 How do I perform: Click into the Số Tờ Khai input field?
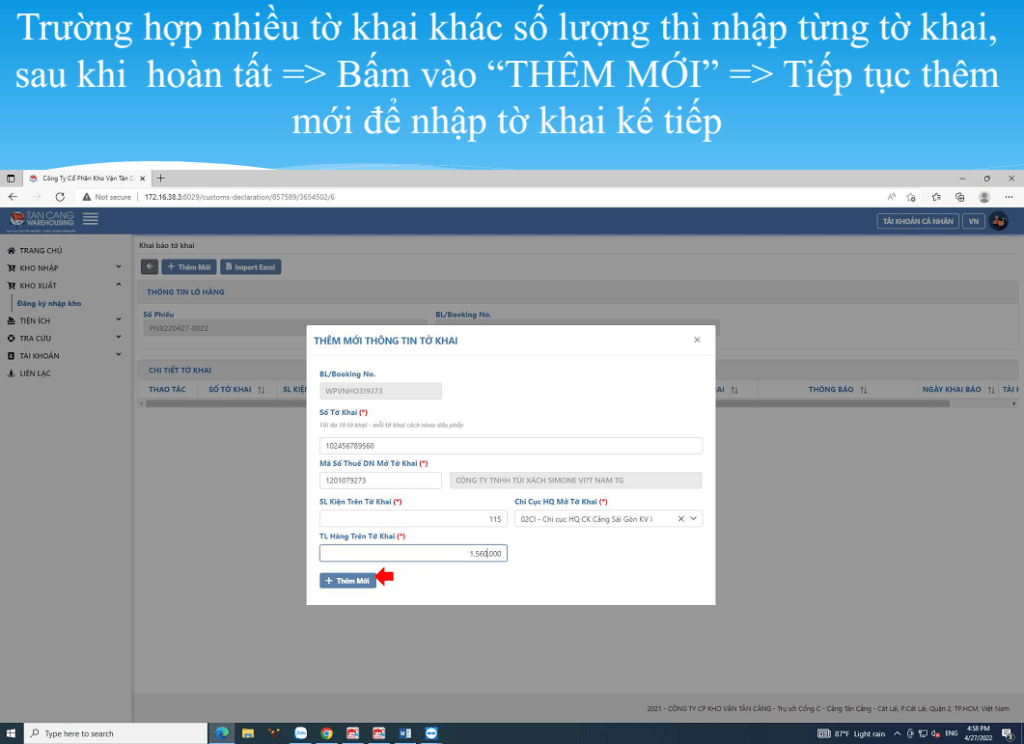510,445
